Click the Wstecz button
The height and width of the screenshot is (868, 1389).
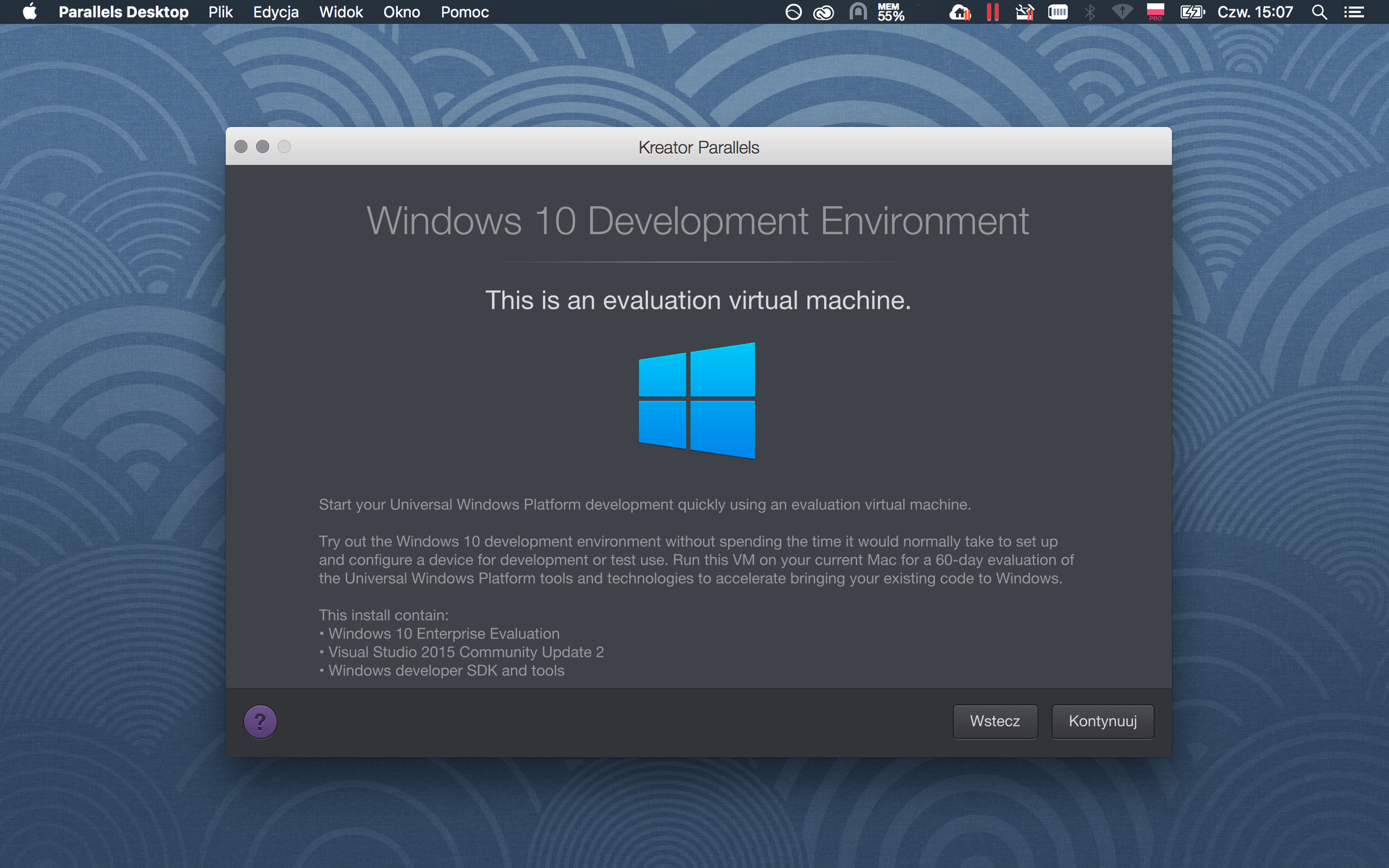point(995,721)
